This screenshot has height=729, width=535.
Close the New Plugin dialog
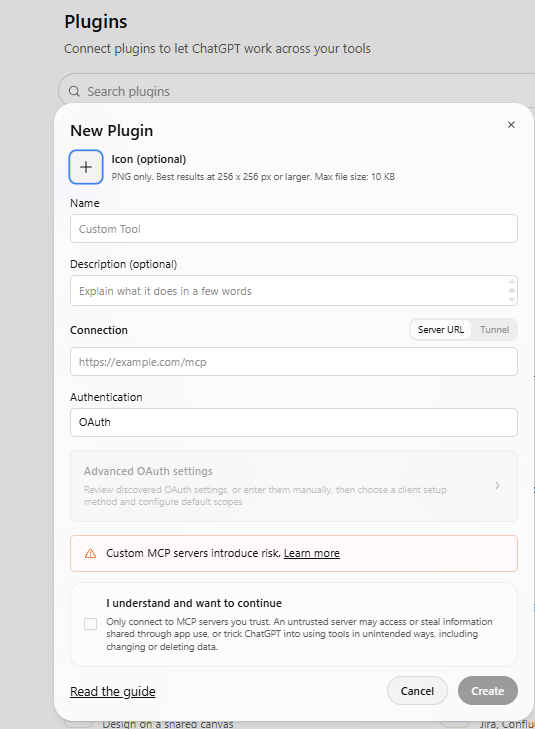coord(511,125)
